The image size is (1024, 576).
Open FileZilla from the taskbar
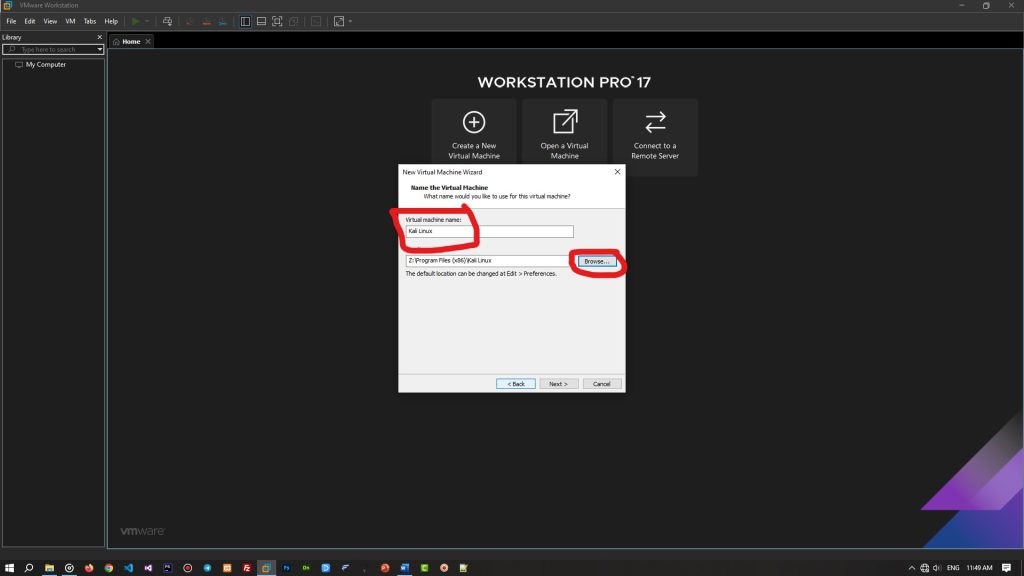click(248, 568)
